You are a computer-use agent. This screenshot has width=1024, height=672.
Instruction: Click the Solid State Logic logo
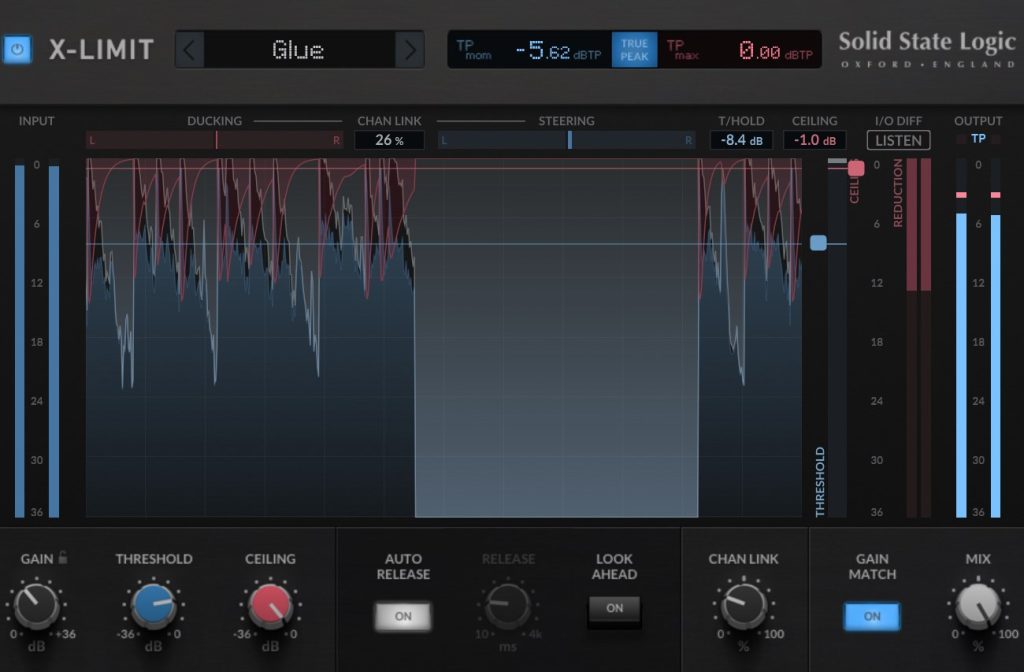(x=926, y=48)
